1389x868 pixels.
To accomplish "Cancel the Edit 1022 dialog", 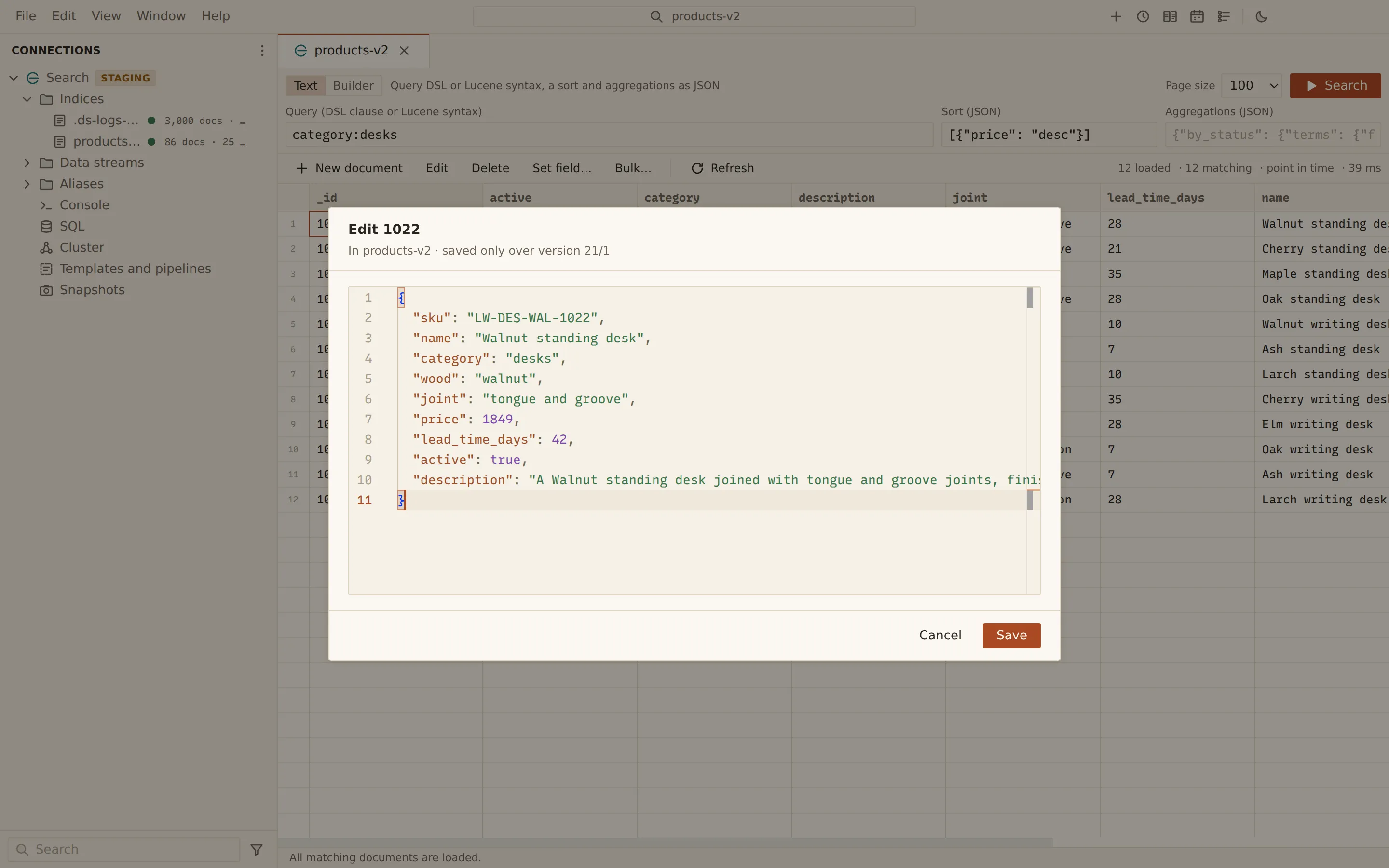I will 940,635.
